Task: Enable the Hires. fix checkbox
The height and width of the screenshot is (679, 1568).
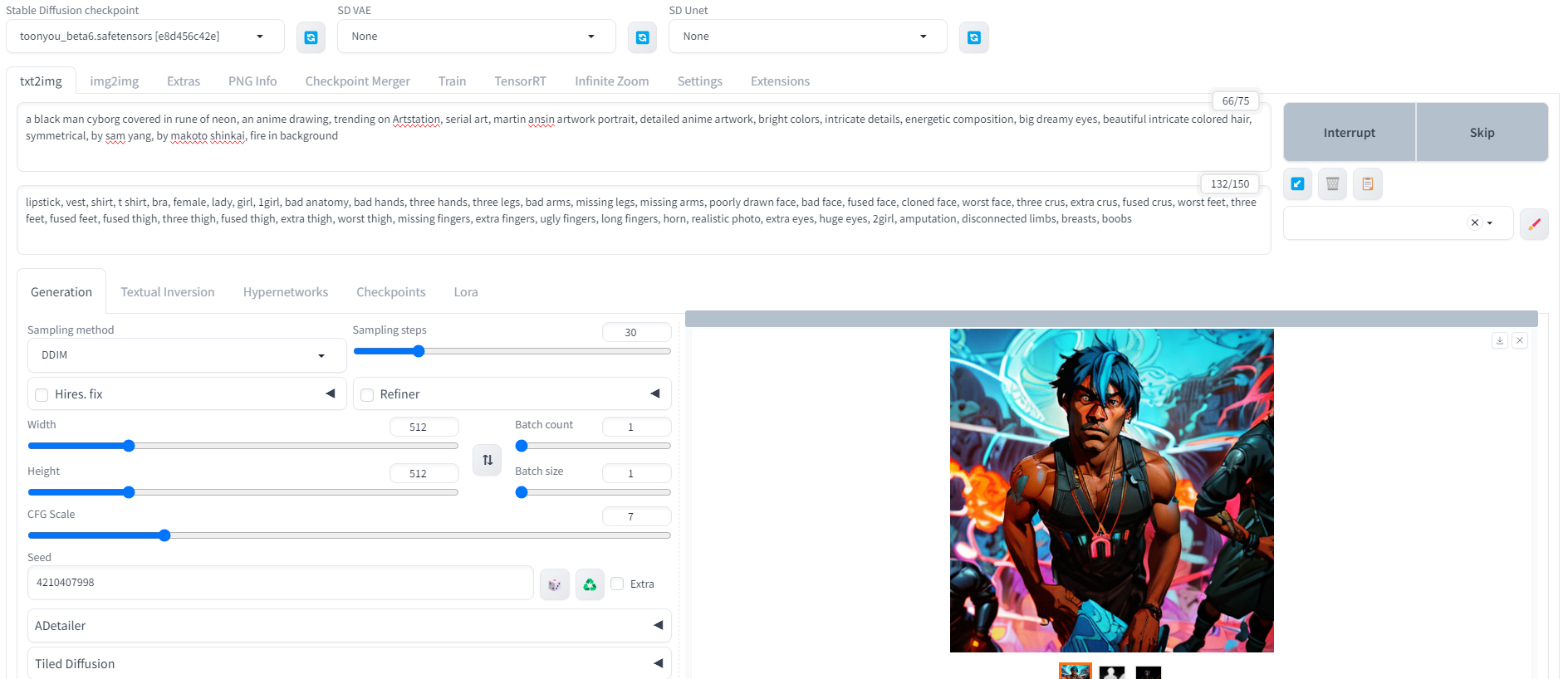Action: (42, 395)
